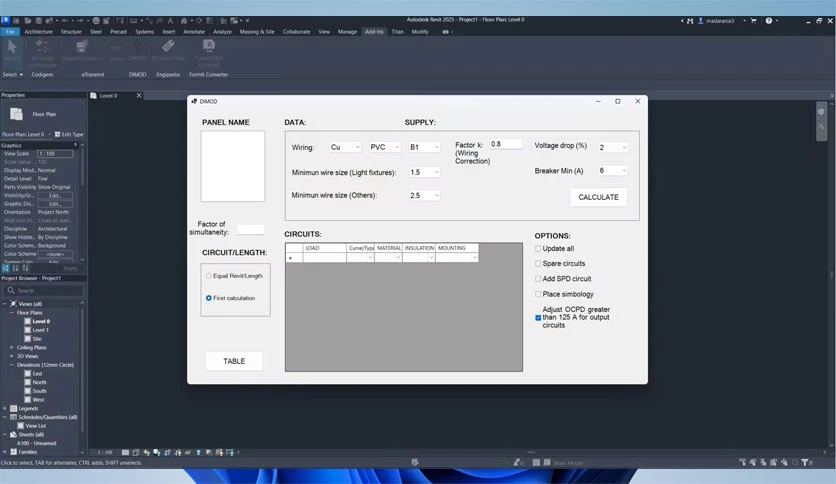The image size is (836, 484).
Task: Select First calculation radio button
Action: point(208,298)
